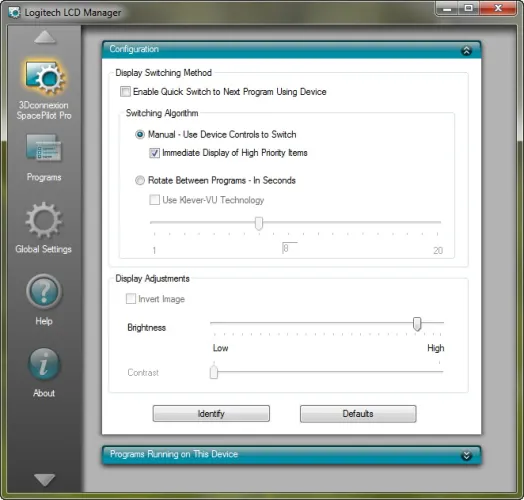Click the slider maximum value 20

(438, 250)
